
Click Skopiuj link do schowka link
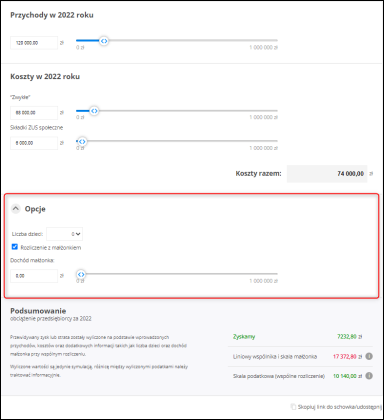[x=339, y=407]
